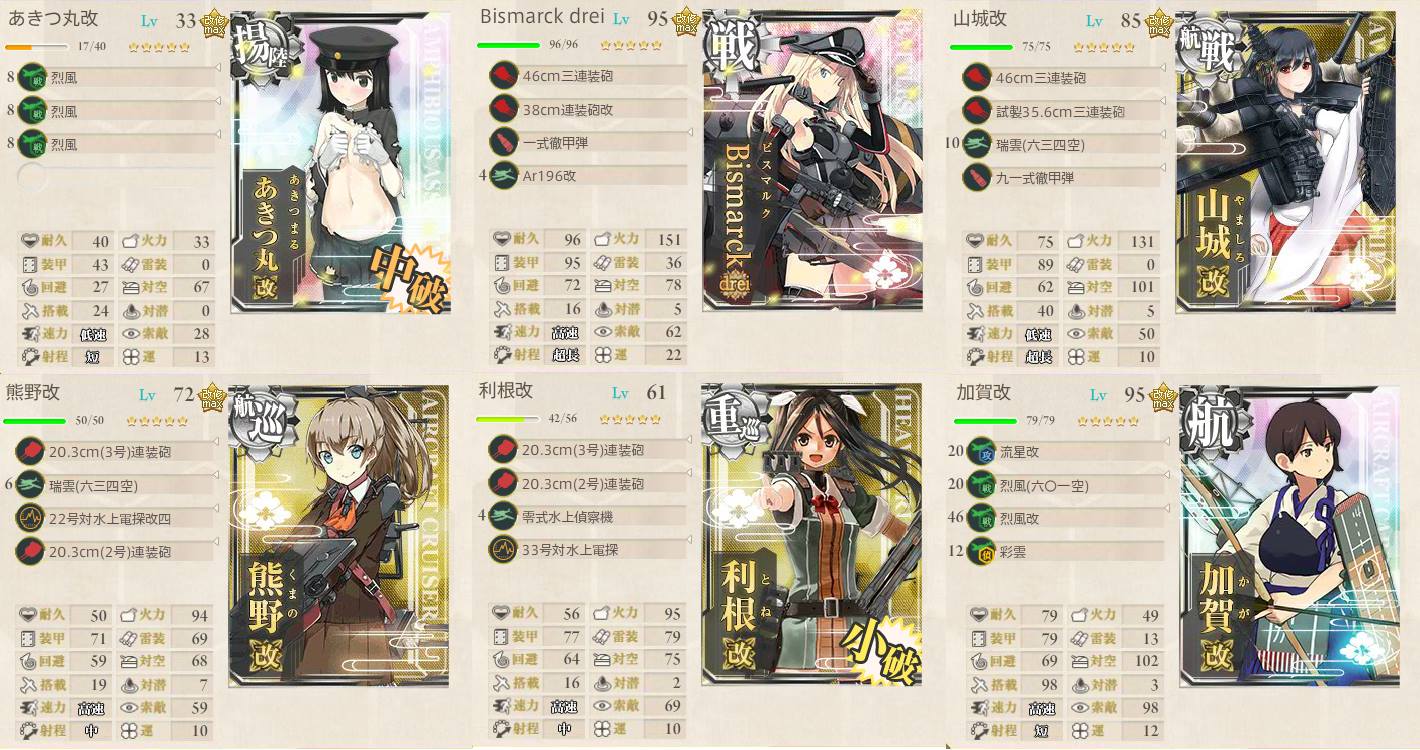This screenshot has height=750, width=1420.
Task: Click the 一式徹甲弾 shell icon
Action: [x=503, y=143]
